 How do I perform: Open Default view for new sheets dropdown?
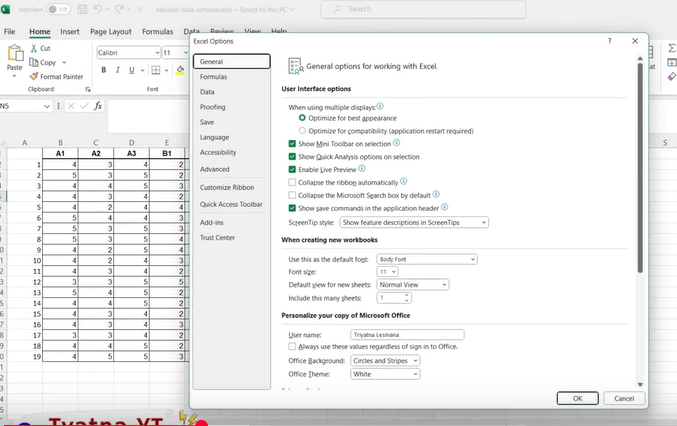click(x=412, y=285)
